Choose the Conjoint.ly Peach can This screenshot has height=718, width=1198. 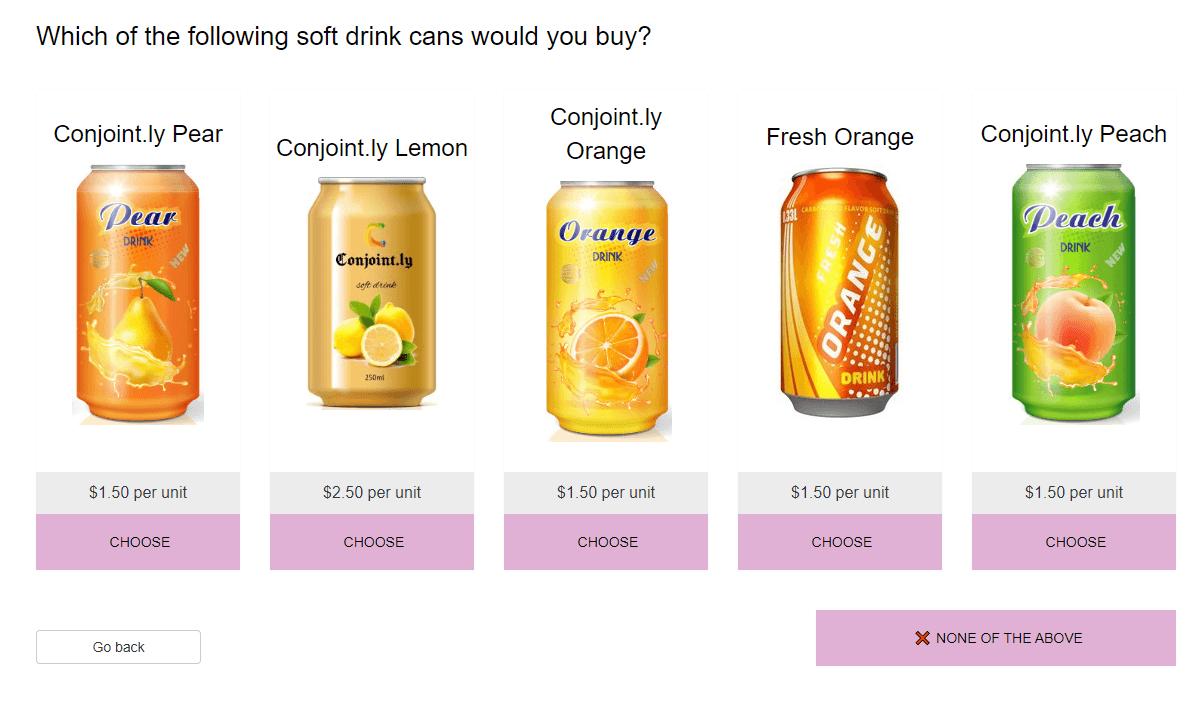(1073, 541)
